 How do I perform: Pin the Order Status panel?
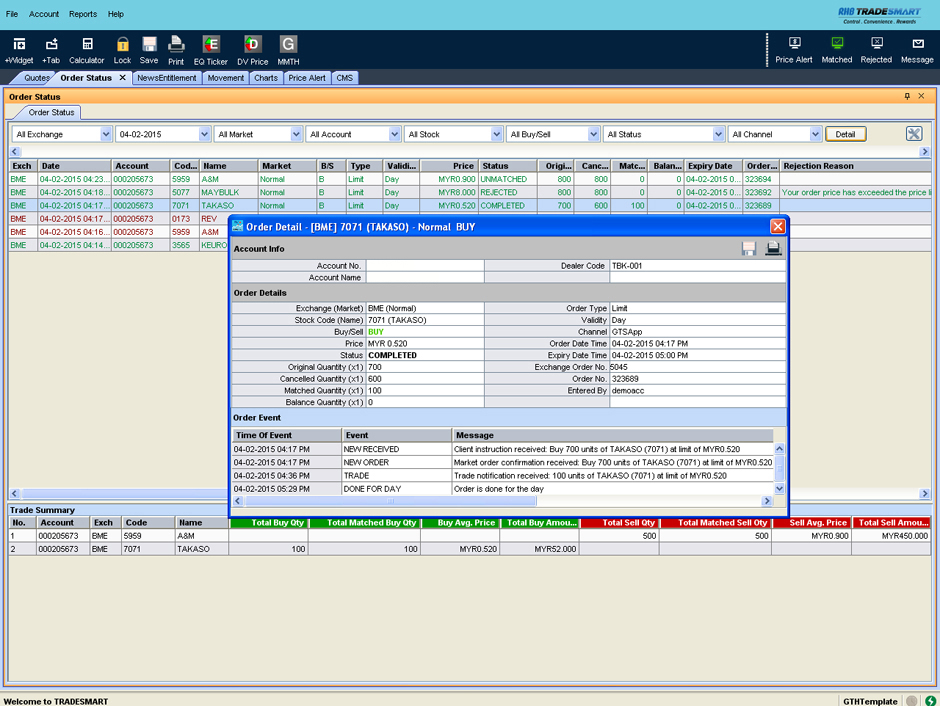[x=907, y=96]
